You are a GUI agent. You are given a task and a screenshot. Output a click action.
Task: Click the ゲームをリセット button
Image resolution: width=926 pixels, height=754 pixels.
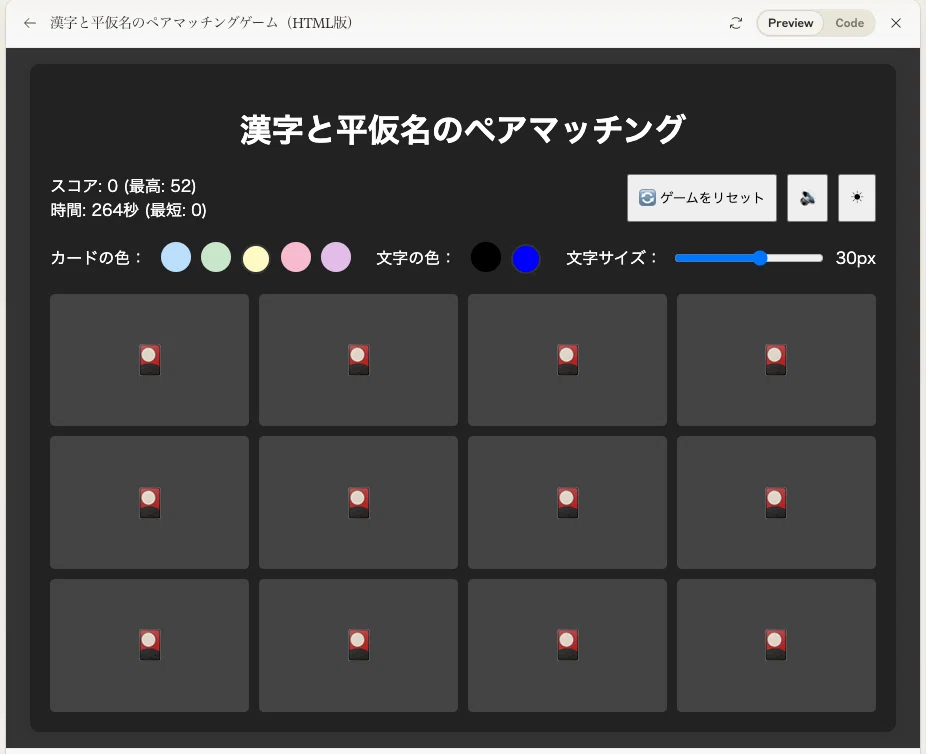(702, 198)
